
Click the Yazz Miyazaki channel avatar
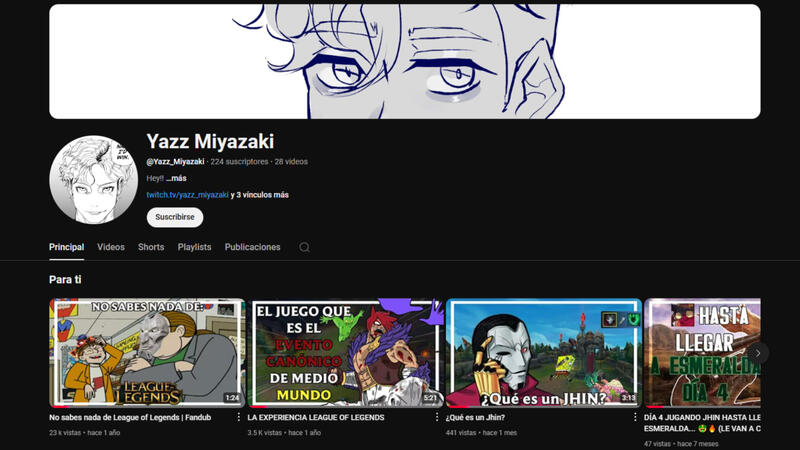point(93,180)
